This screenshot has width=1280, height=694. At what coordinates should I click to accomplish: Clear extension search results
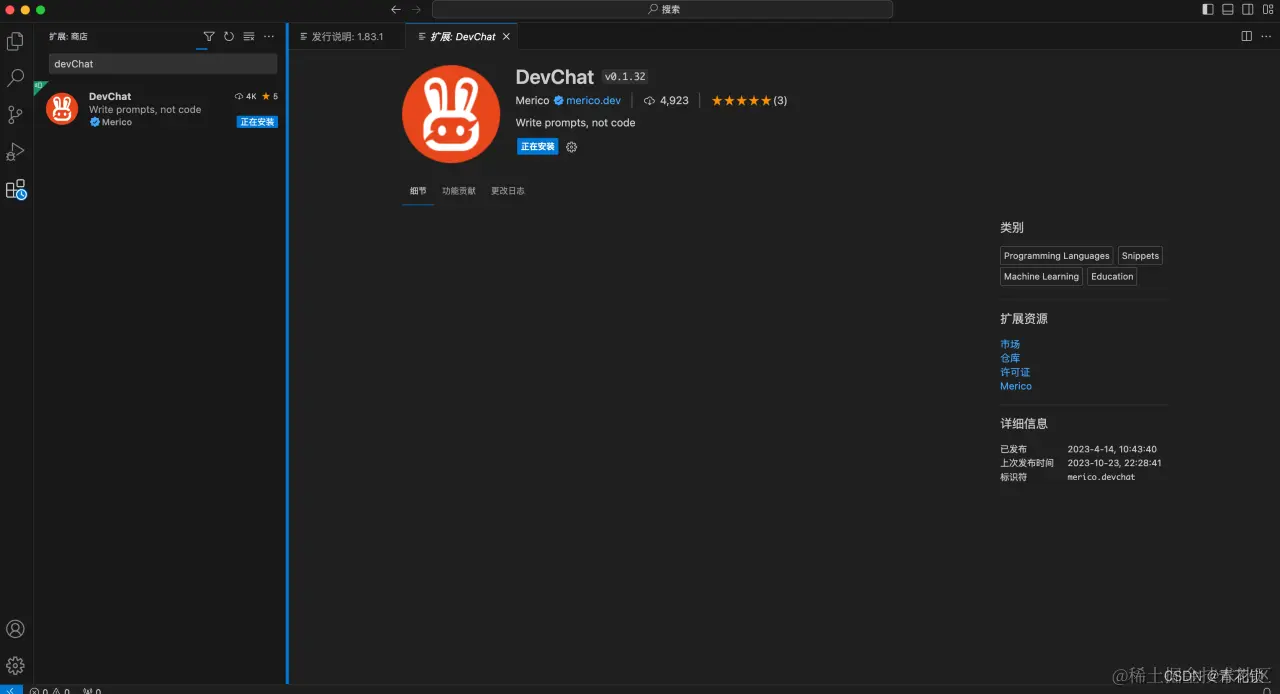pos(249,36)
